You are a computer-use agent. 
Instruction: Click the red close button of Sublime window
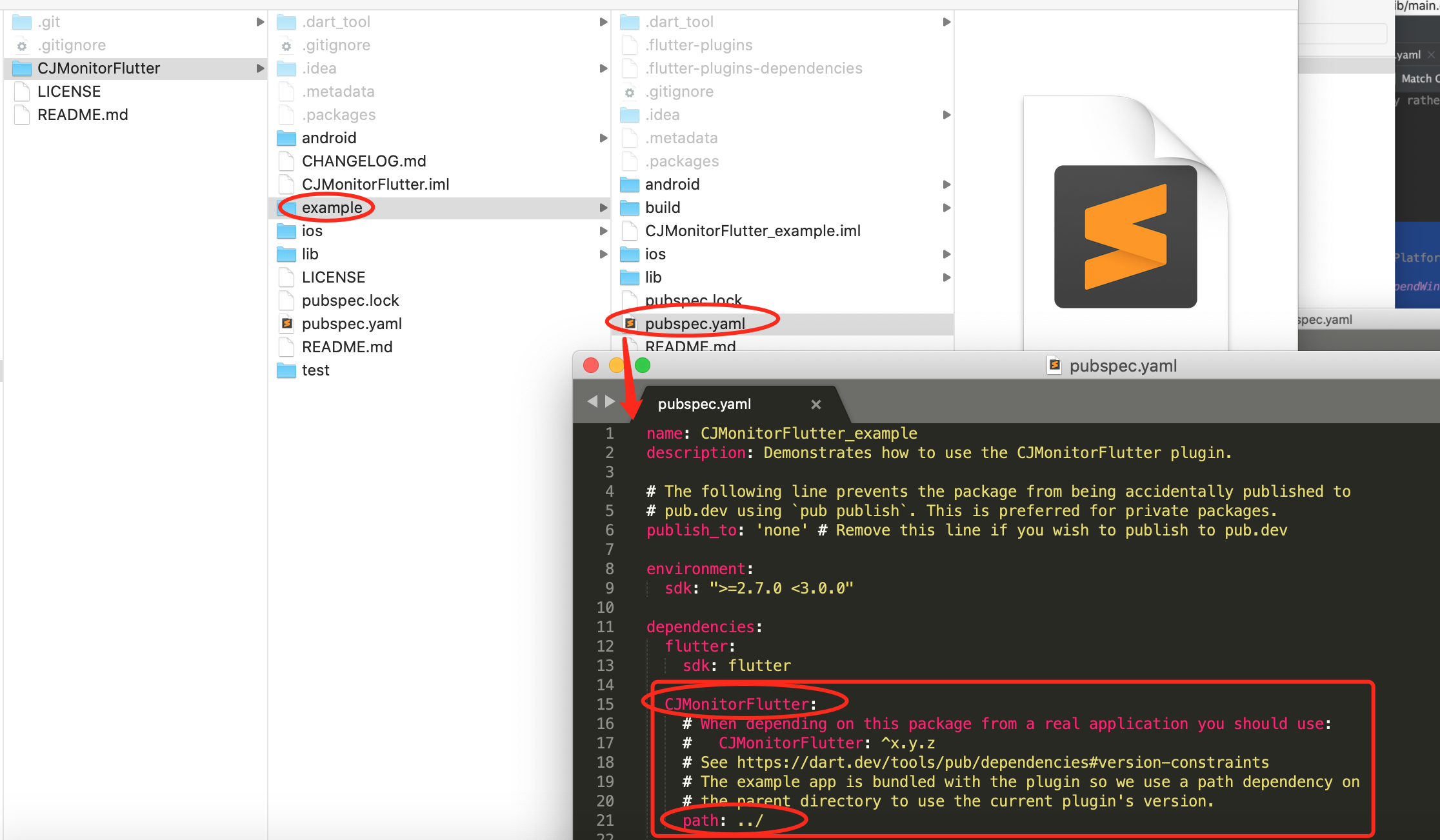tap(591, 366)
